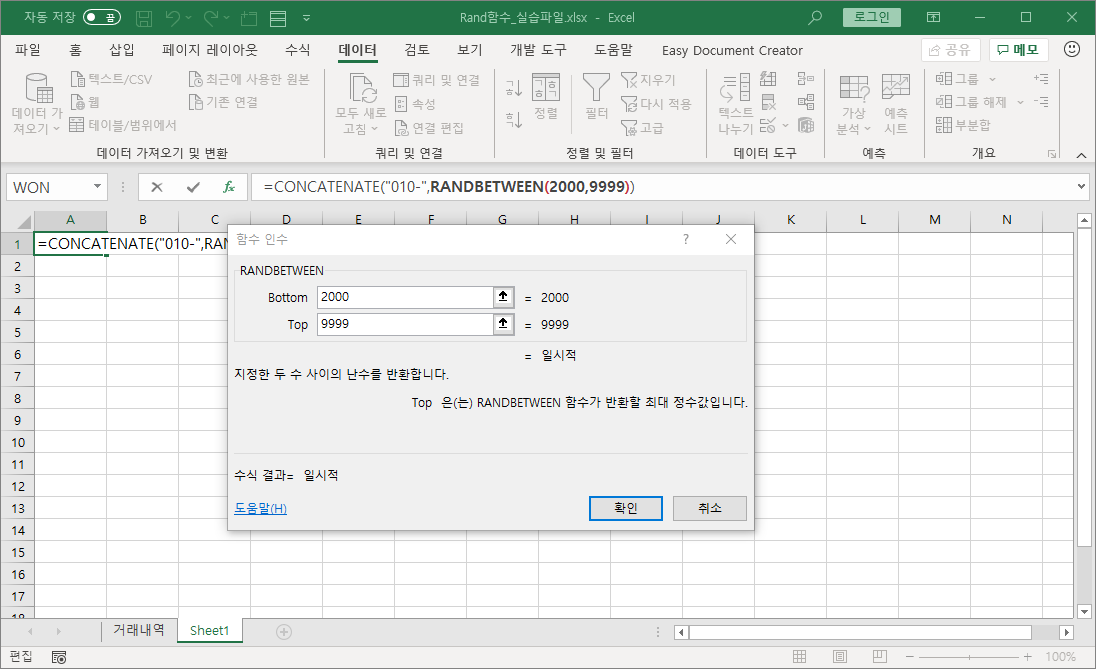Click the 확인 button

point(626,508)
